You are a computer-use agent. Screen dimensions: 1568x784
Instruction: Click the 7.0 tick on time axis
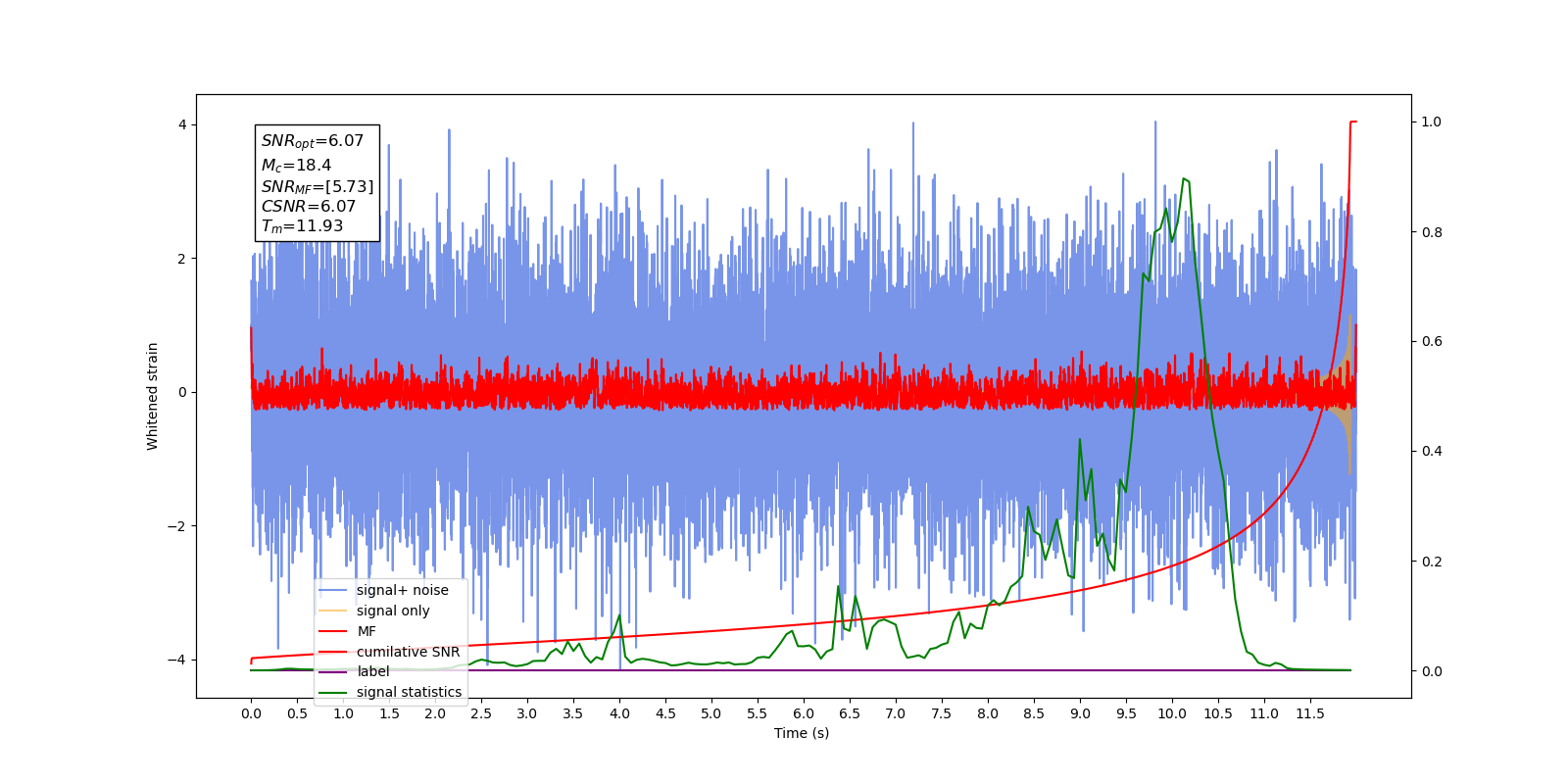896,713
